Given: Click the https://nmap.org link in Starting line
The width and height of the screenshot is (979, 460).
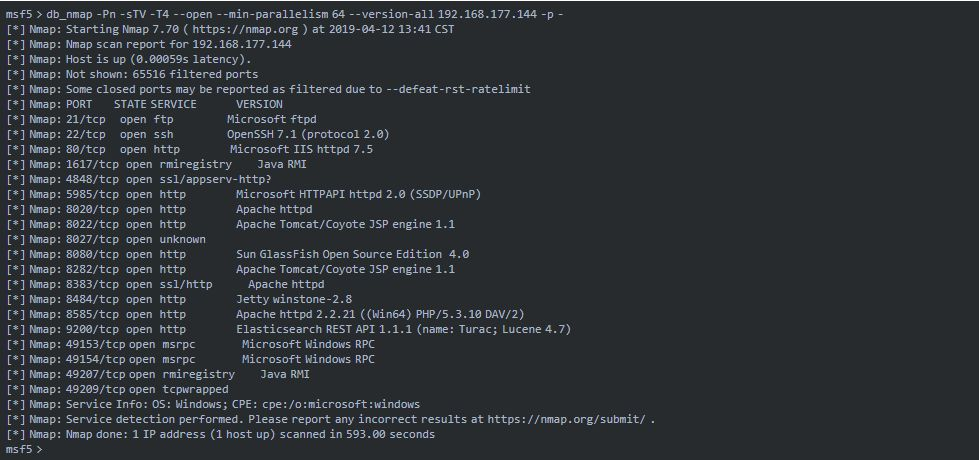Looking at the screenshot, I should 233,29.
